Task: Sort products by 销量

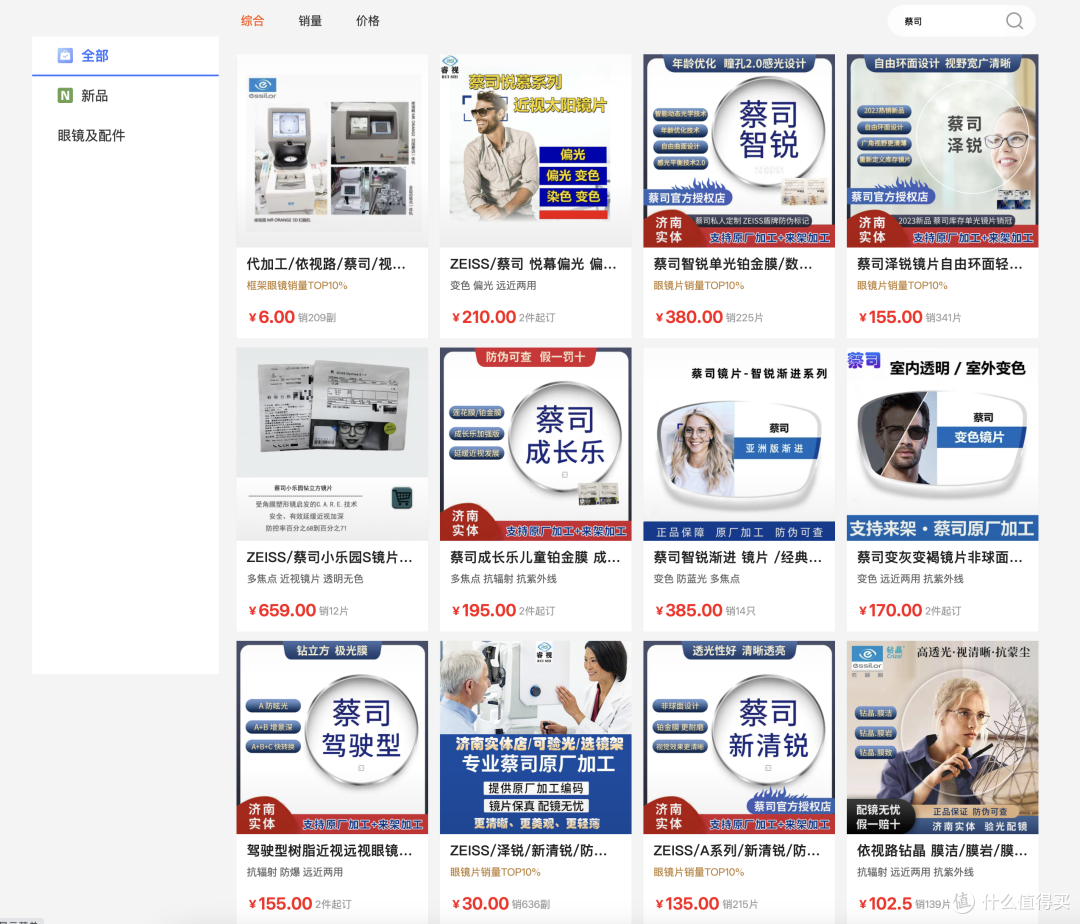Action: [310, 21]
